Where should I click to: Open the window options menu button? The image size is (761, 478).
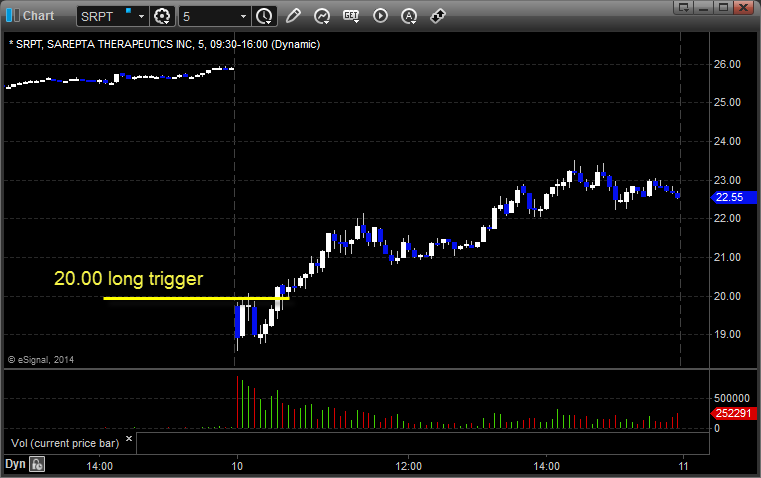[684, 7]
